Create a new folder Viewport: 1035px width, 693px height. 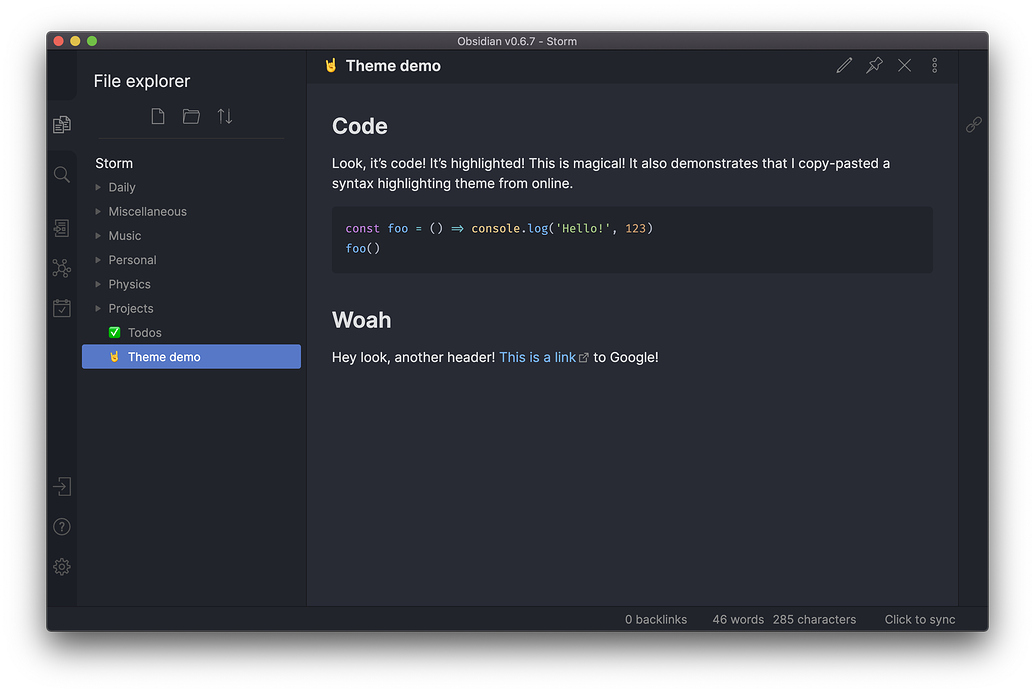coord(191,116)
